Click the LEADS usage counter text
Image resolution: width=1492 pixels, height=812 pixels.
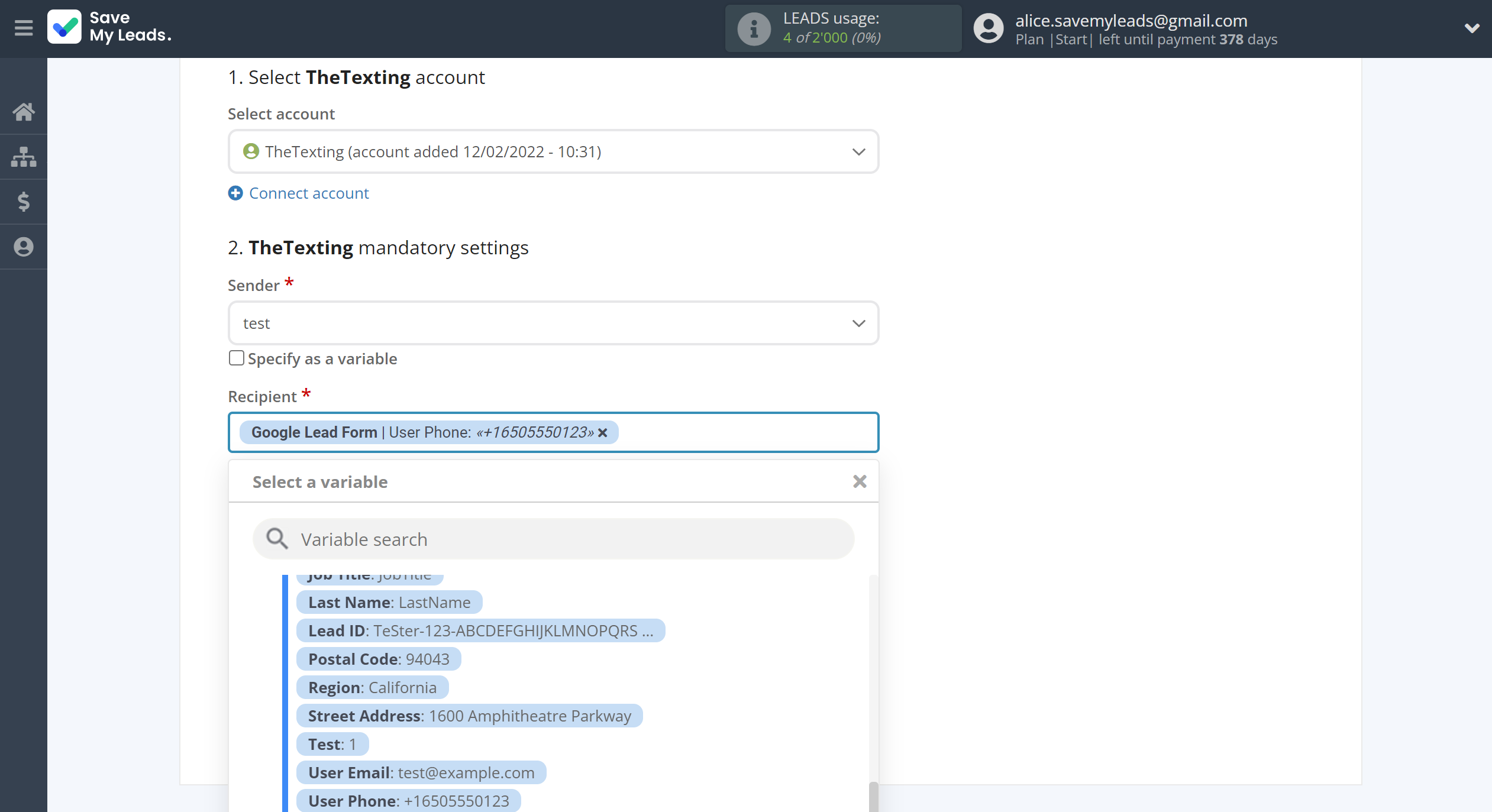832,37
